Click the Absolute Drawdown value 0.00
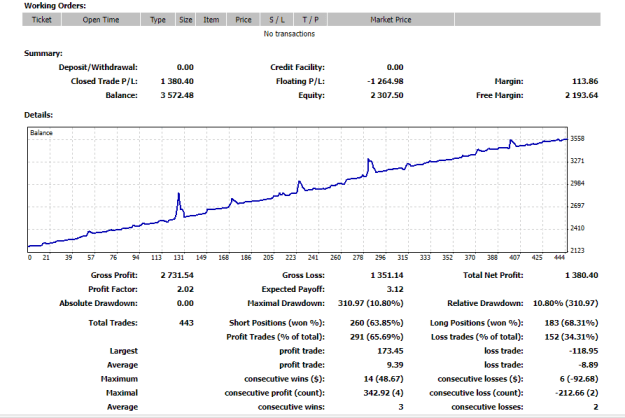This screenshot has height=418, width=625. [x=185, y=303]
